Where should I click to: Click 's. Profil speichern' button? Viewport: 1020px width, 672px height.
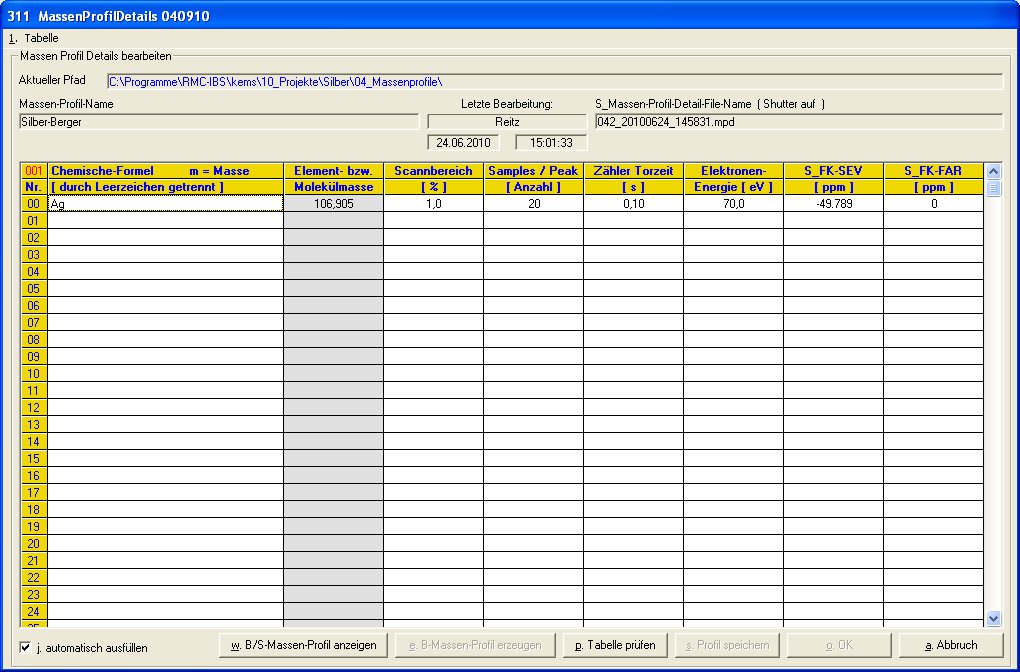[x=727, y=645]
